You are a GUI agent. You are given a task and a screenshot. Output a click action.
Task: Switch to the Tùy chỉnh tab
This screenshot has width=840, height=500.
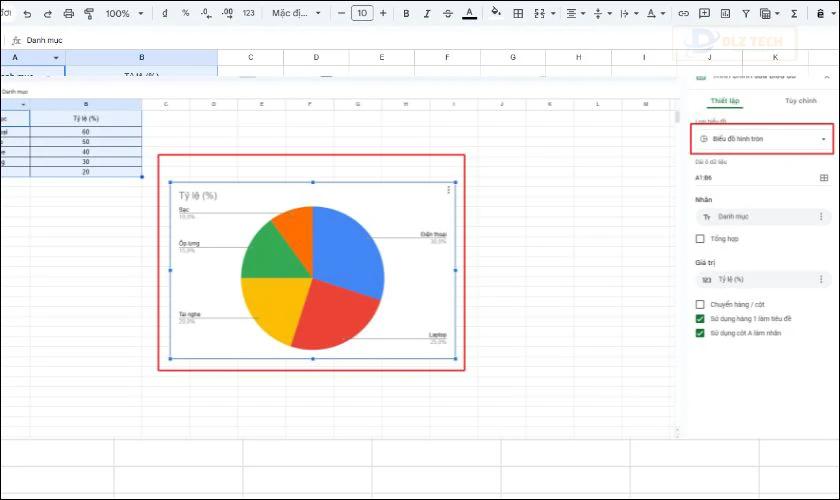pyautogui.click(x=800, y=101)
